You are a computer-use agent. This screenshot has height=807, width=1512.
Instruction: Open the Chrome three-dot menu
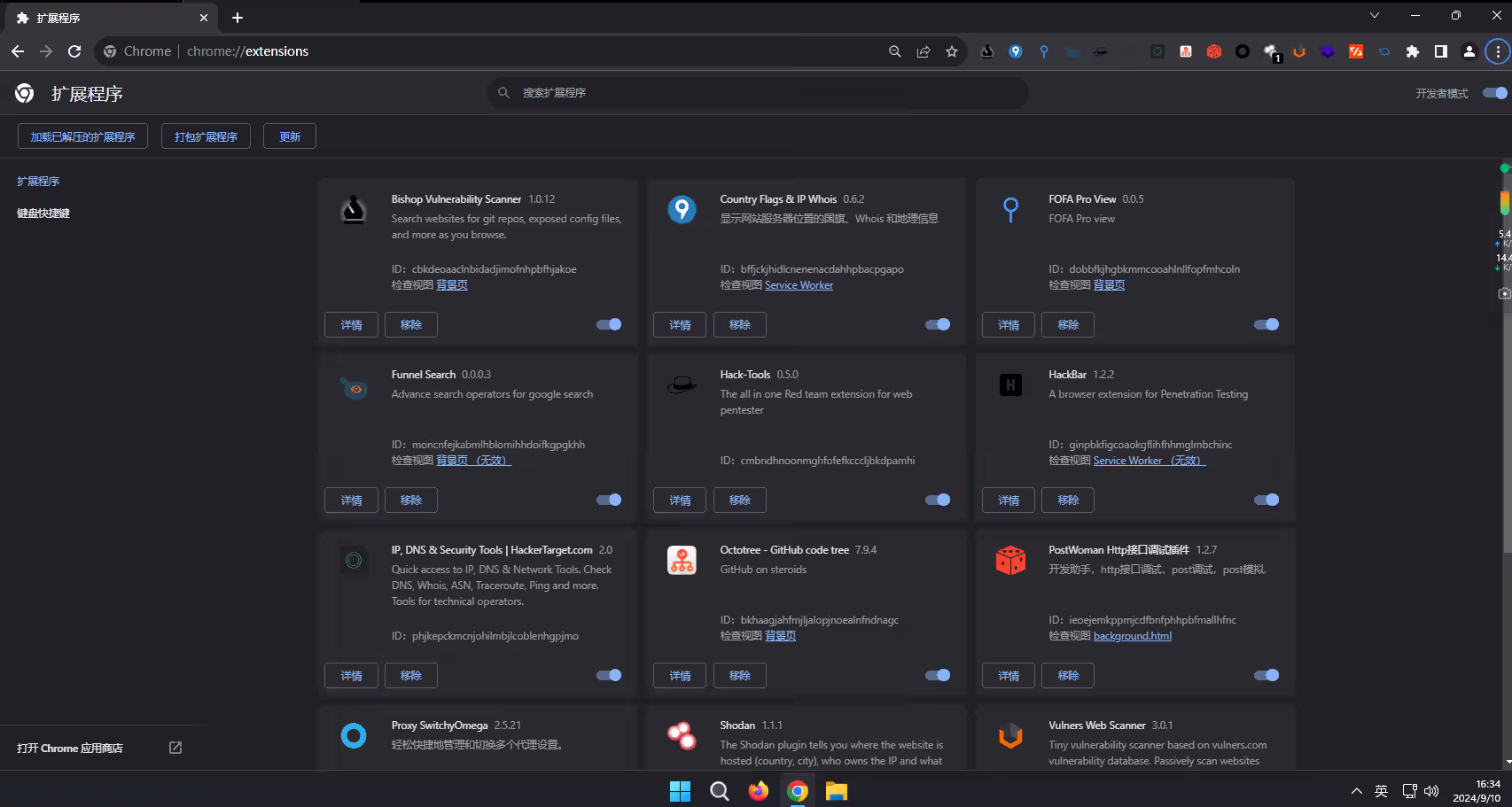[1498, 51]
